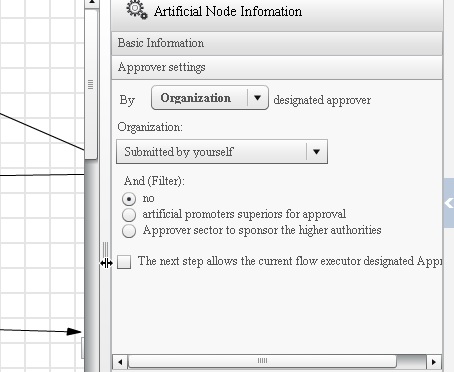Enable the next step allows current flow executor checkbox
This screenshot has width=454, height=372.
pyautogui.click(x=124, y=262)
